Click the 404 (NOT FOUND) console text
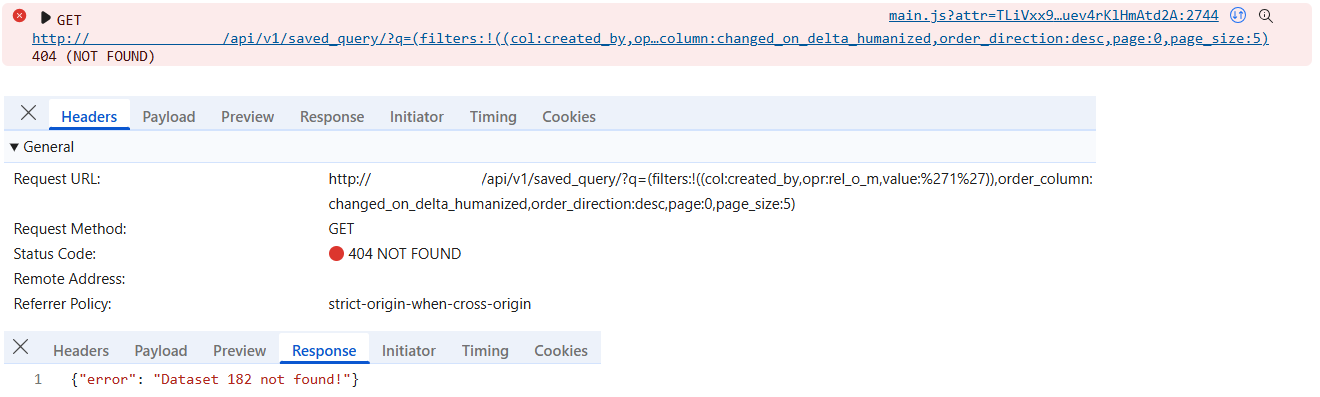This screenshot has width=1320, height=397. tap(94, 57)
